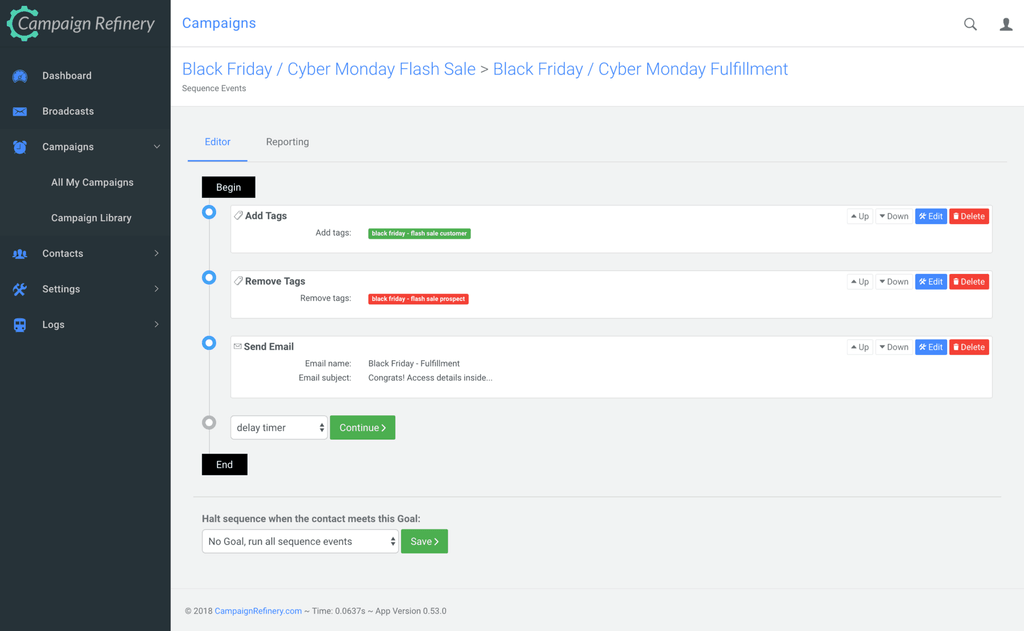Delete the Add Tags event
Screen dimensions: 1024x631
point(969,216)
